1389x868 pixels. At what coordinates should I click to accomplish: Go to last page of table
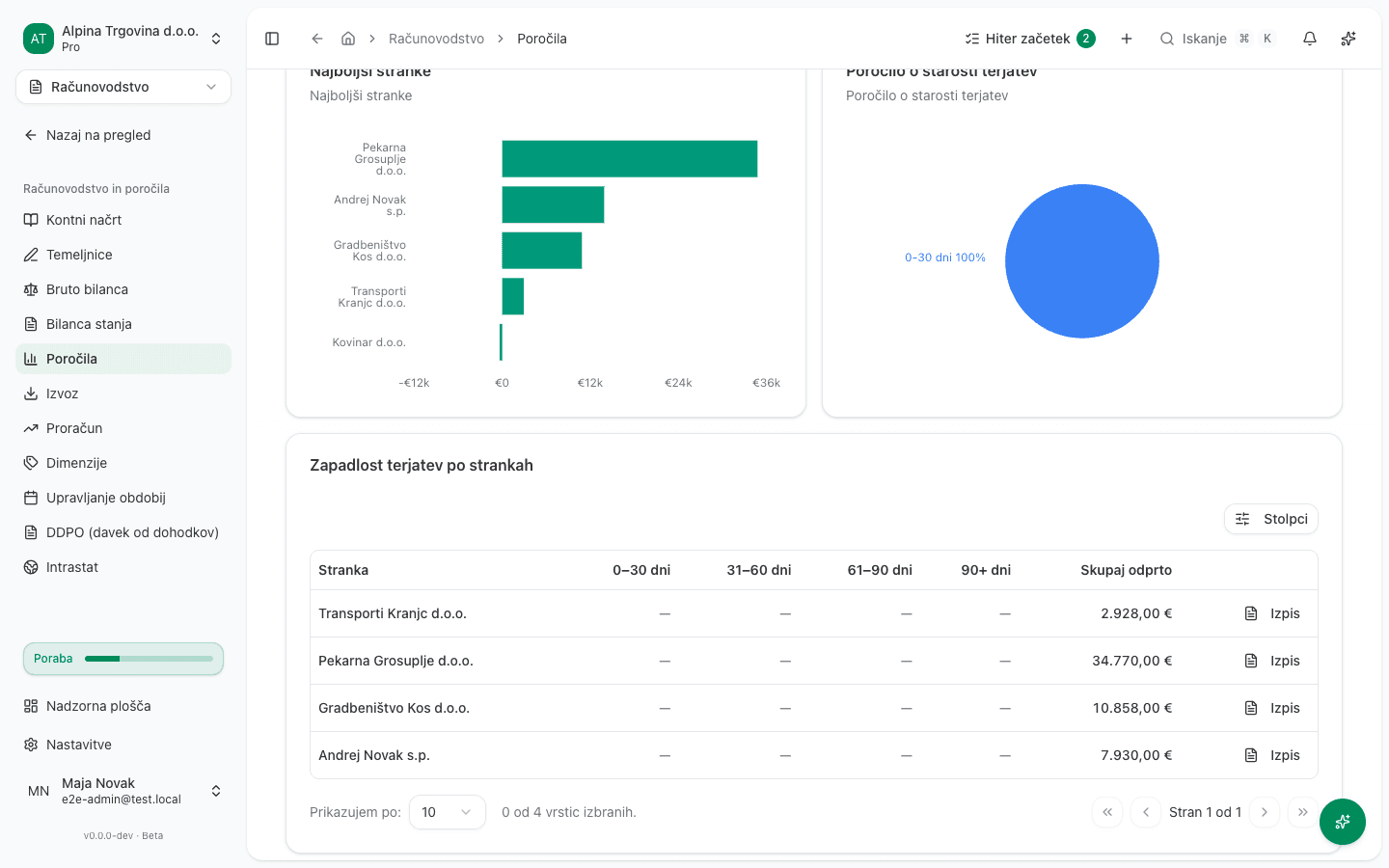[1303, 812]
